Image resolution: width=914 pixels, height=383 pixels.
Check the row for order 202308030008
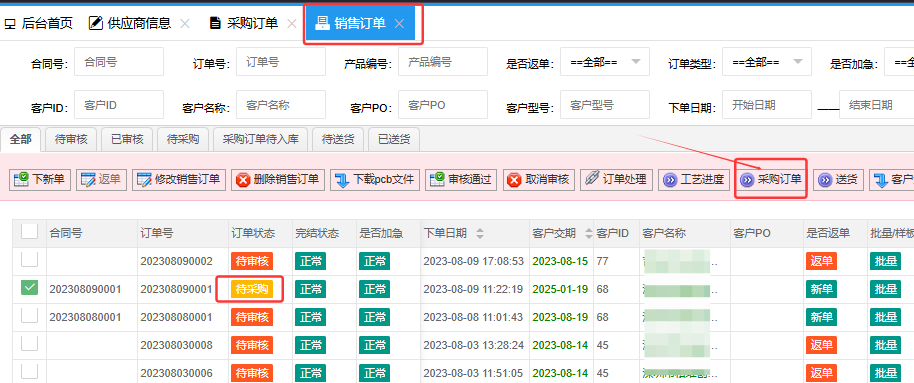[x=29, y=343]
